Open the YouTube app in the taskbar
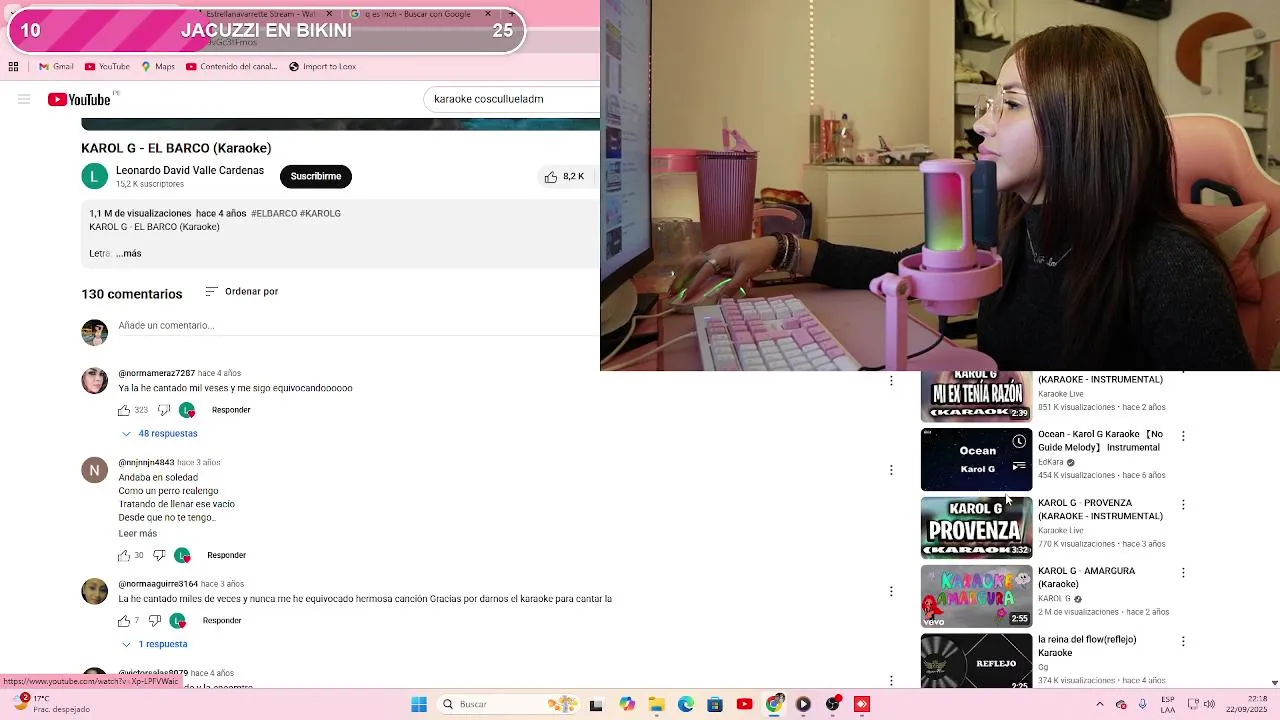Image resolution: width=1280 pixels, height=720 pixels. (744, 704)
